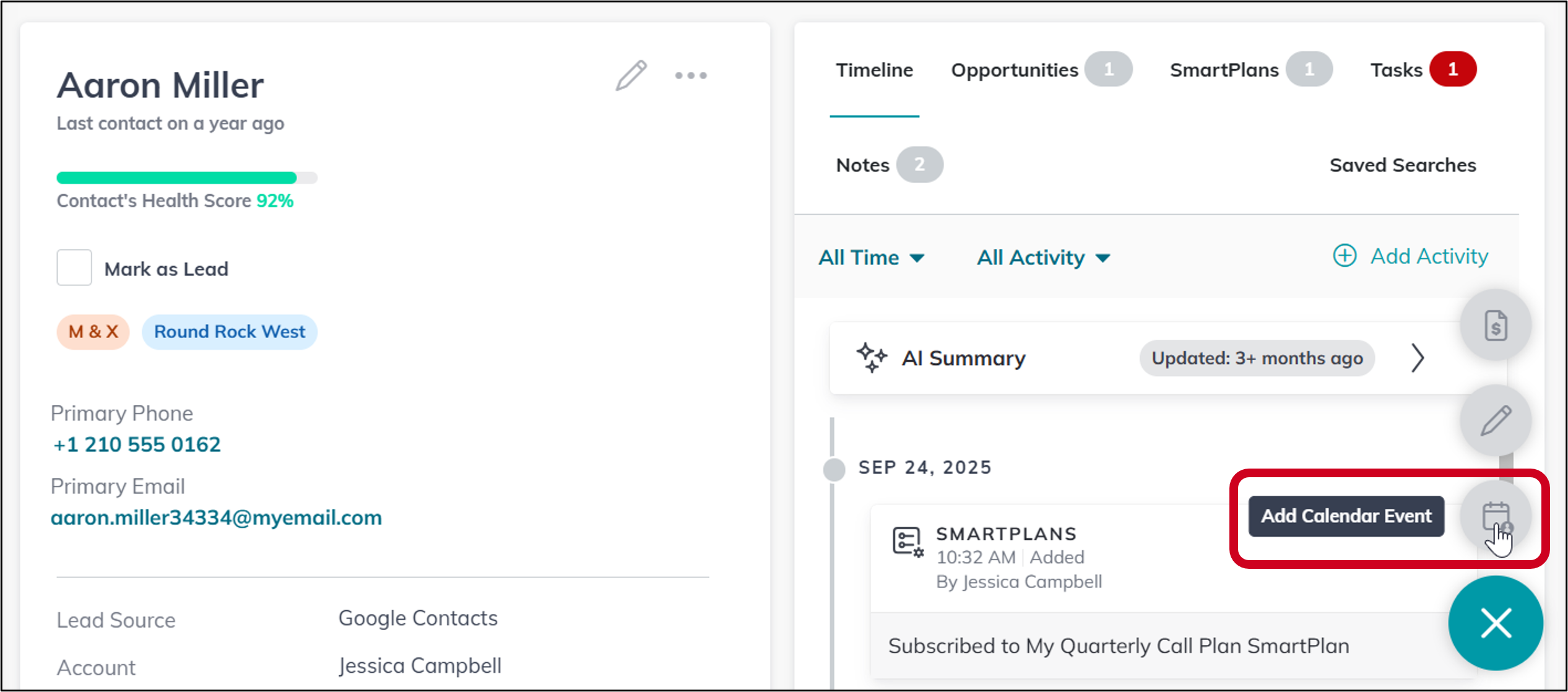The width and height of the screenshot is (1568, 692).
Task: Click the add opportunity dollar document icon
Action: tap(1496, 325)
